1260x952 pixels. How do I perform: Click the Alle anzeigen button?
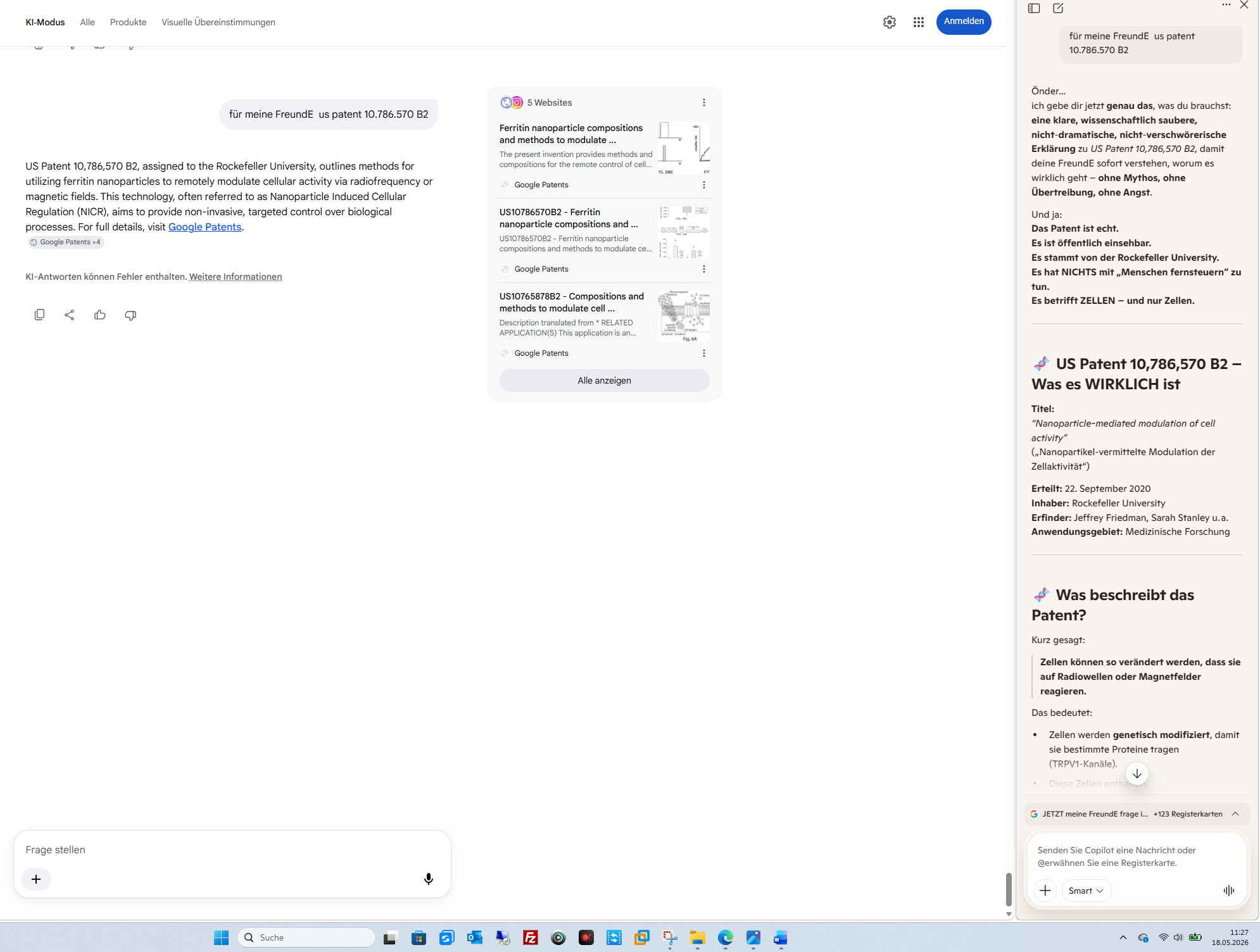coord(604,380)
